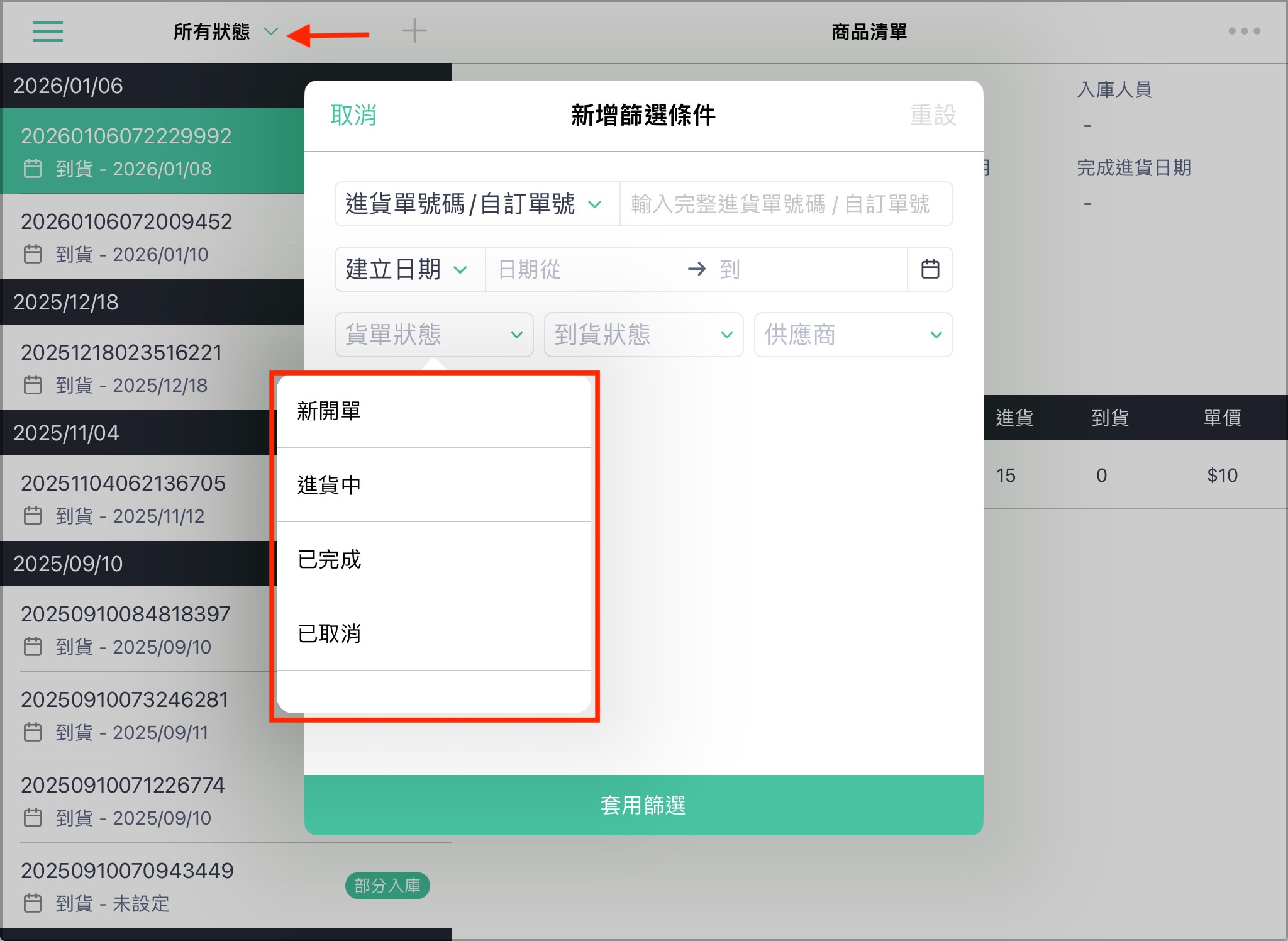Select 已完成 from status list
Viewport: 1288px width, 941px height.
tap(434, 559)
